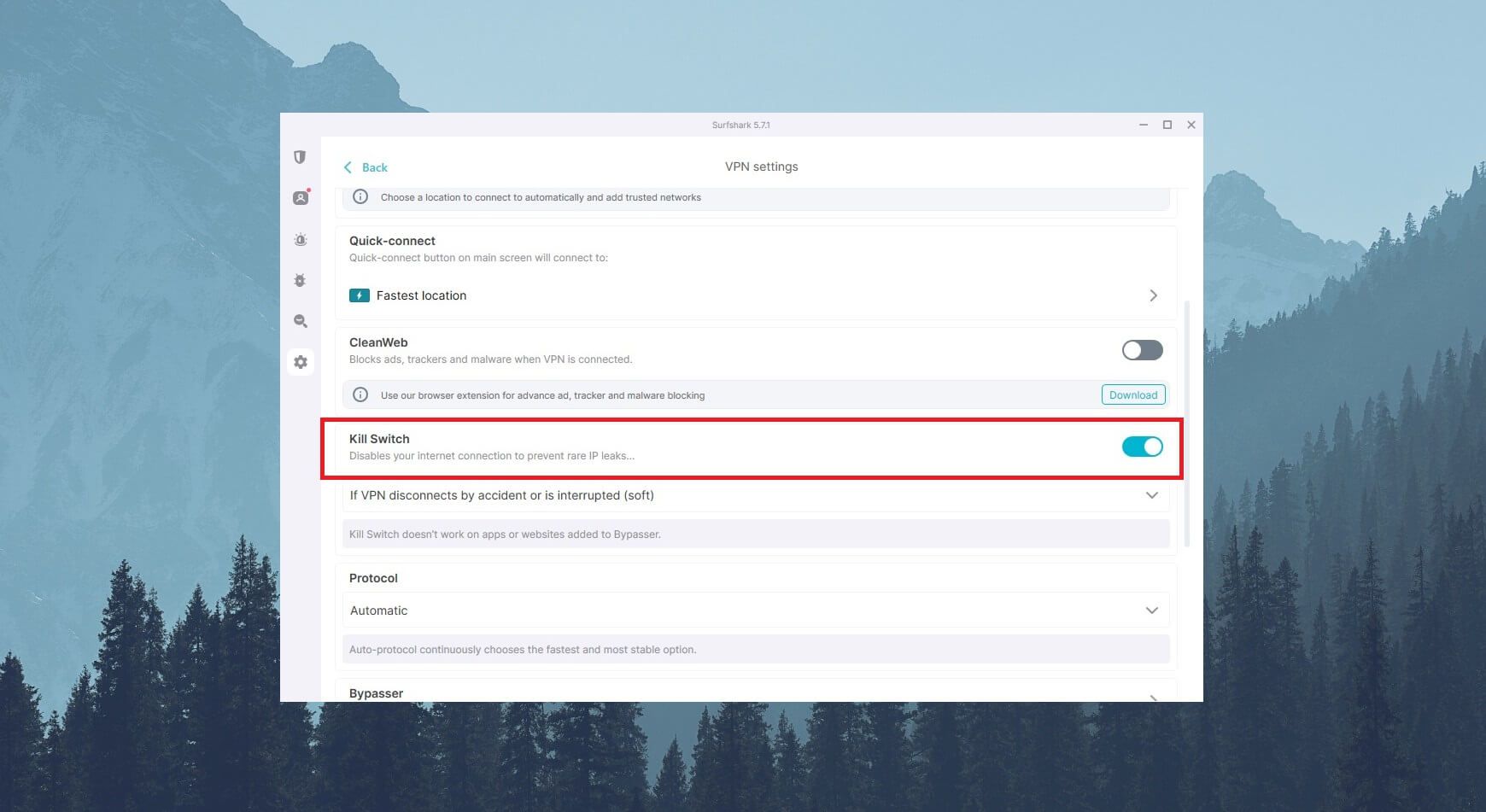The image size is (1486, 812).
Task: Click the lightning Fastest location icon
Action: pos(360,295)
